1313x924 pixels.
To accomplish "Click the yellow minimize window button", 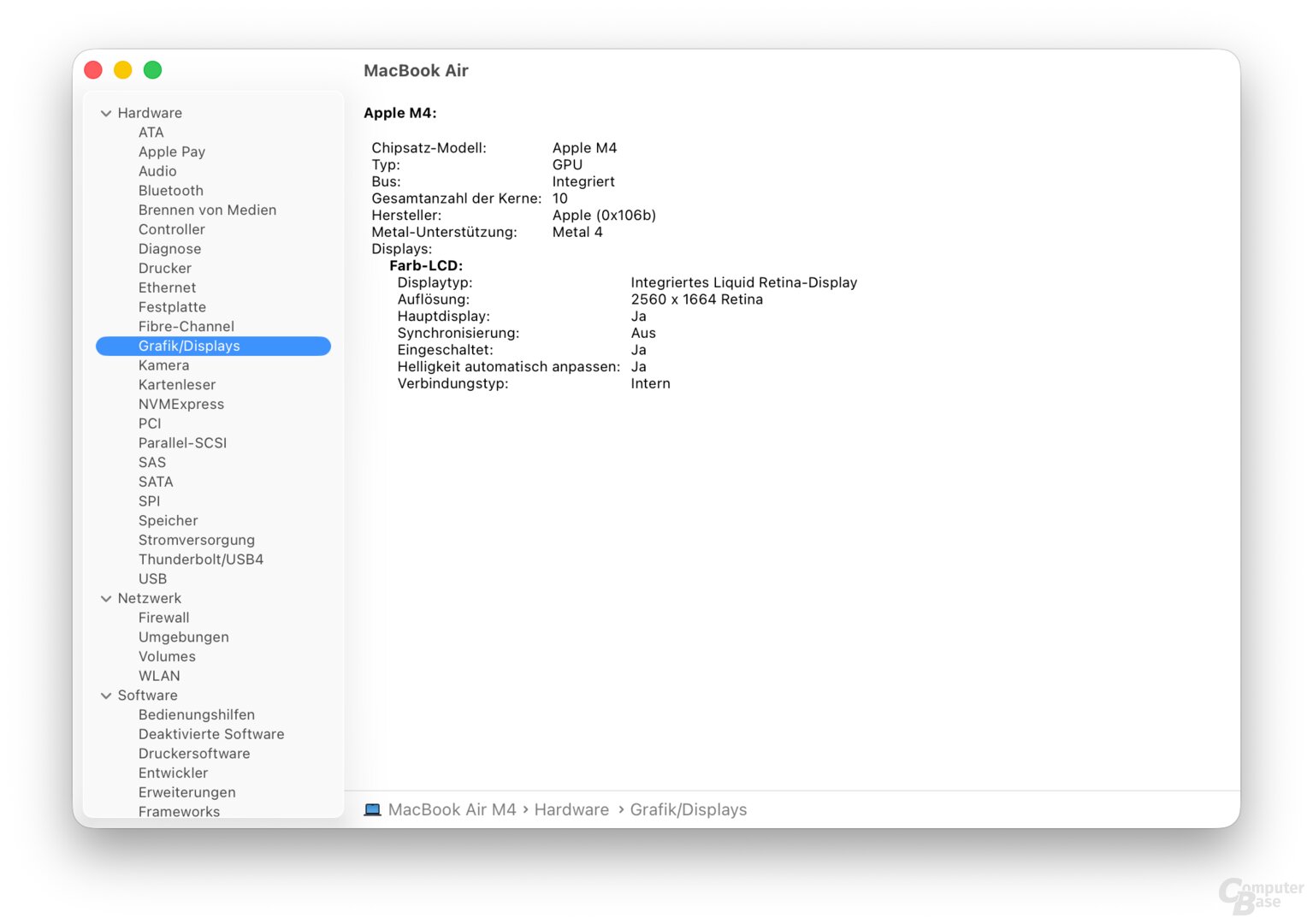I will (x=123, y=70).
